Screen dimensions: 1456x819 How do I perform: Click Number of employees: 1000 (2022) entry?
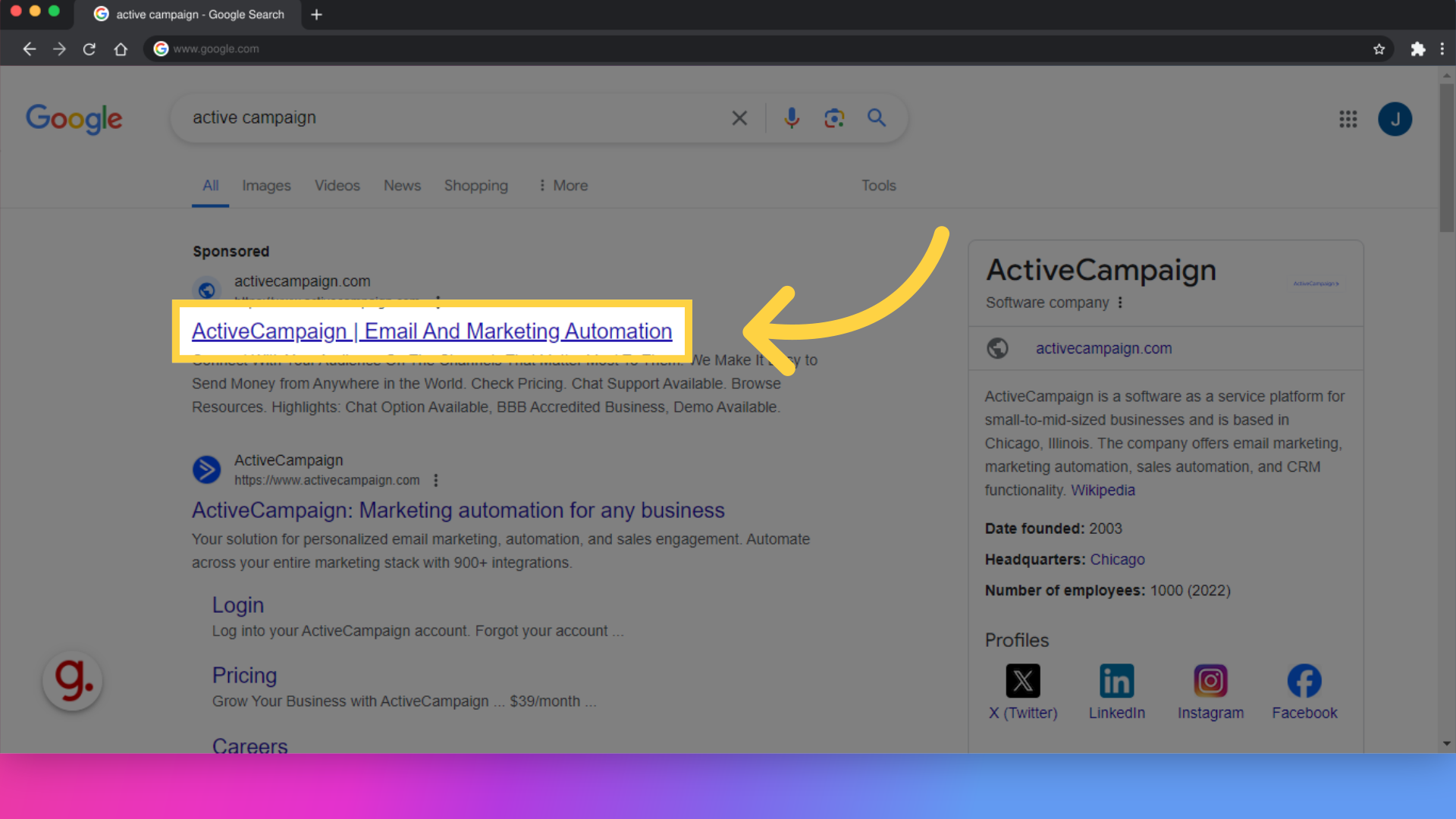pos(1107,591)
